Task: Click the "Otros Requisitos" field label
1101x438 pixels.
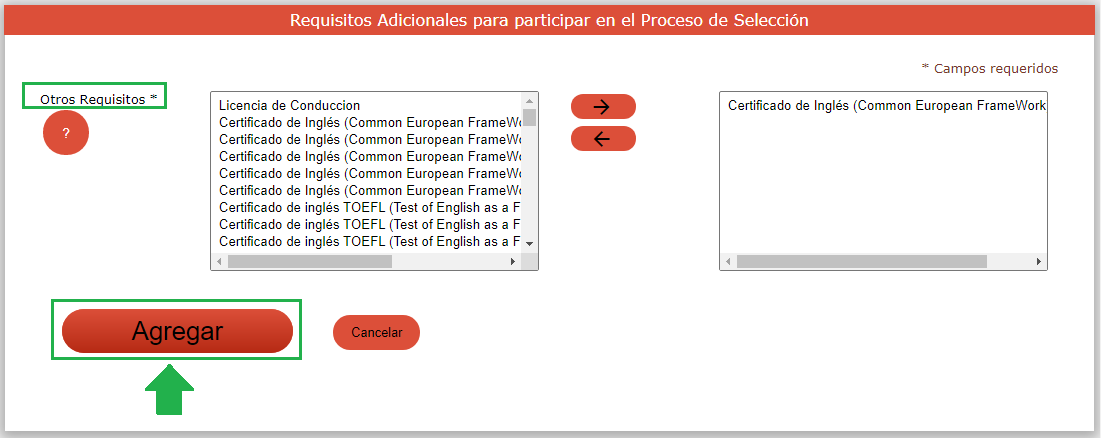Action: coord(98,99)
